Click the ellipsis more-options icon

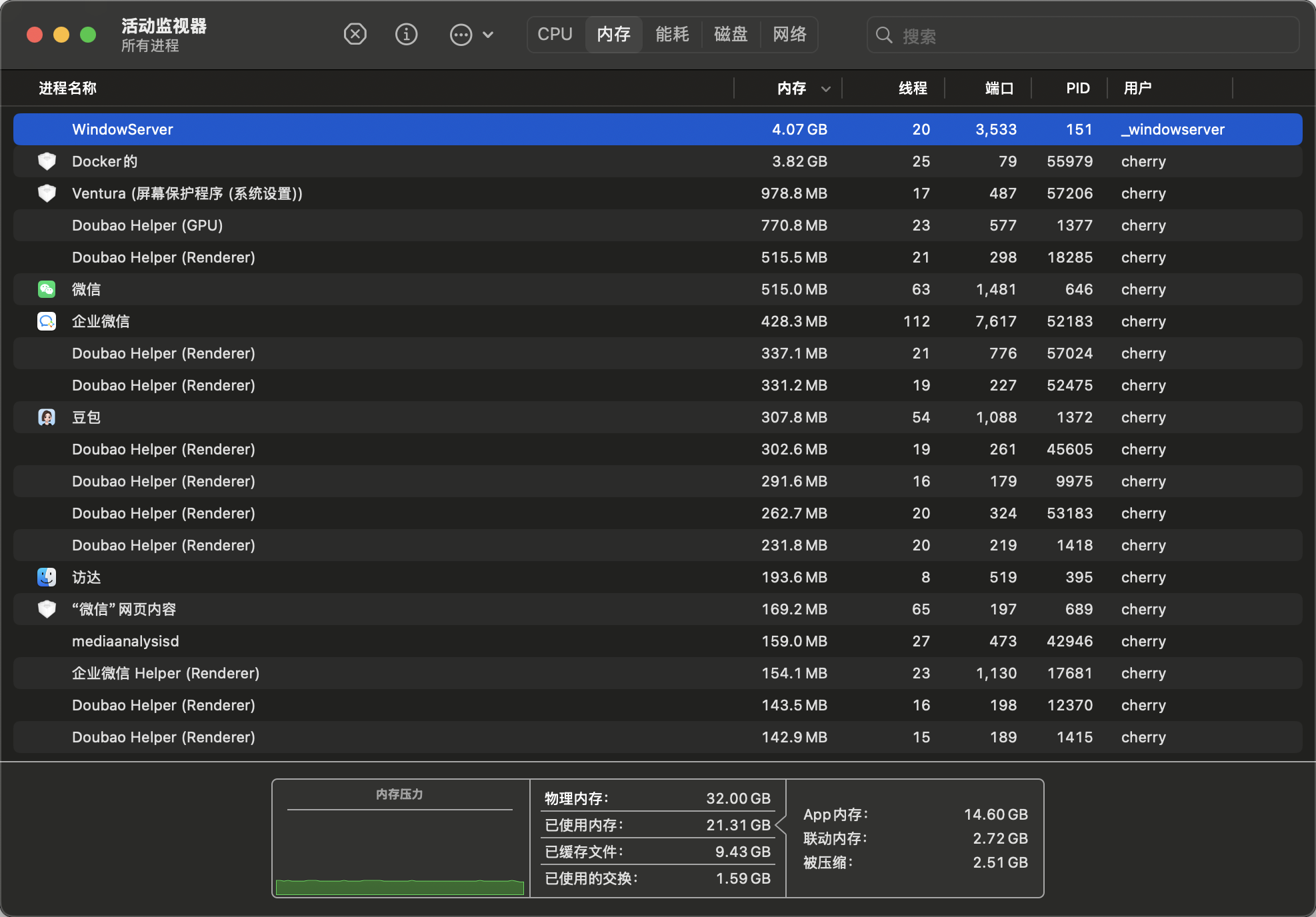[x=461, y=35]
